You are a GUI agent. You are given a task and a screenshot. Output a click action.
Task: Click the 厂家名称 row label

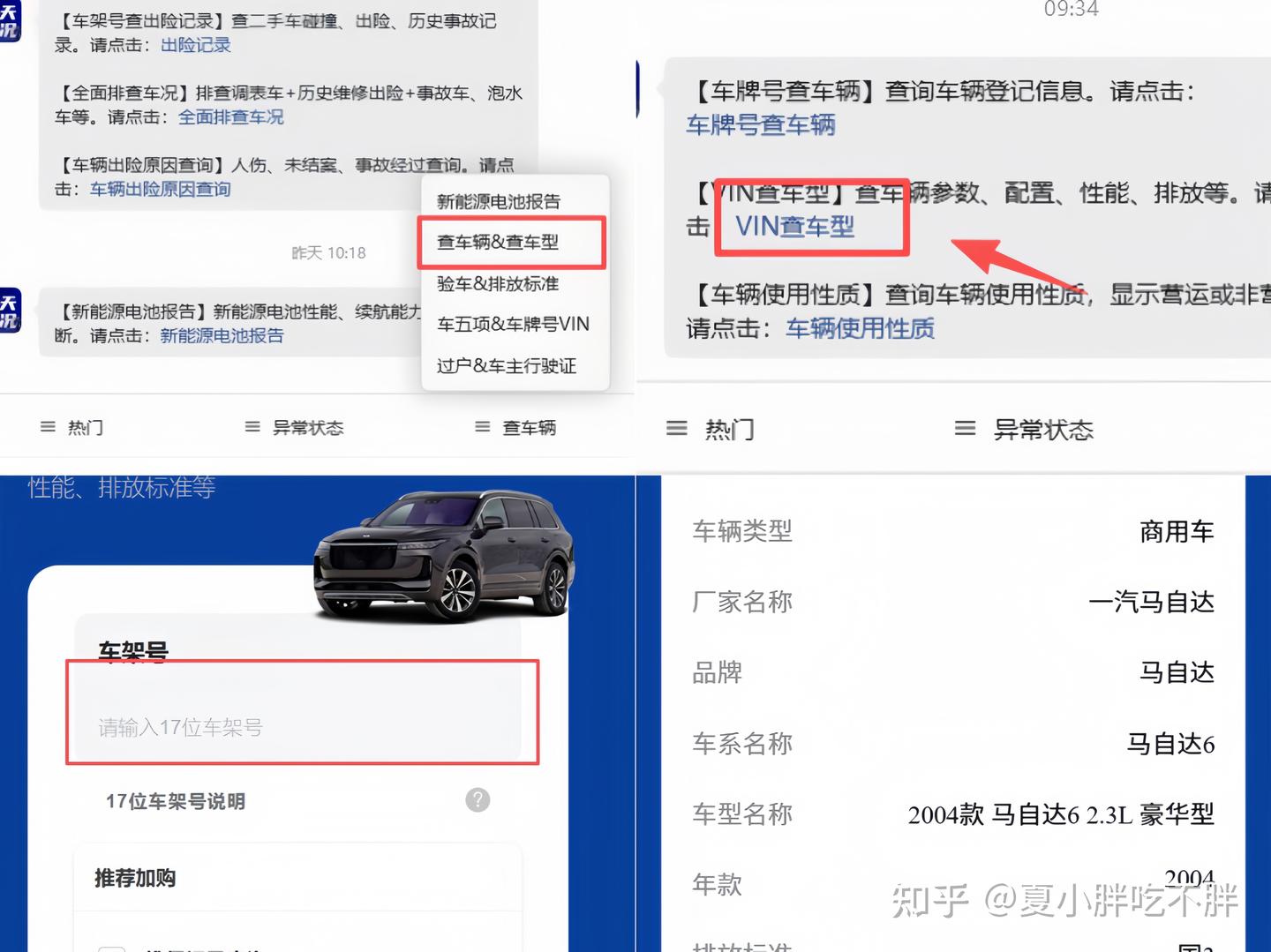point(742,602)
